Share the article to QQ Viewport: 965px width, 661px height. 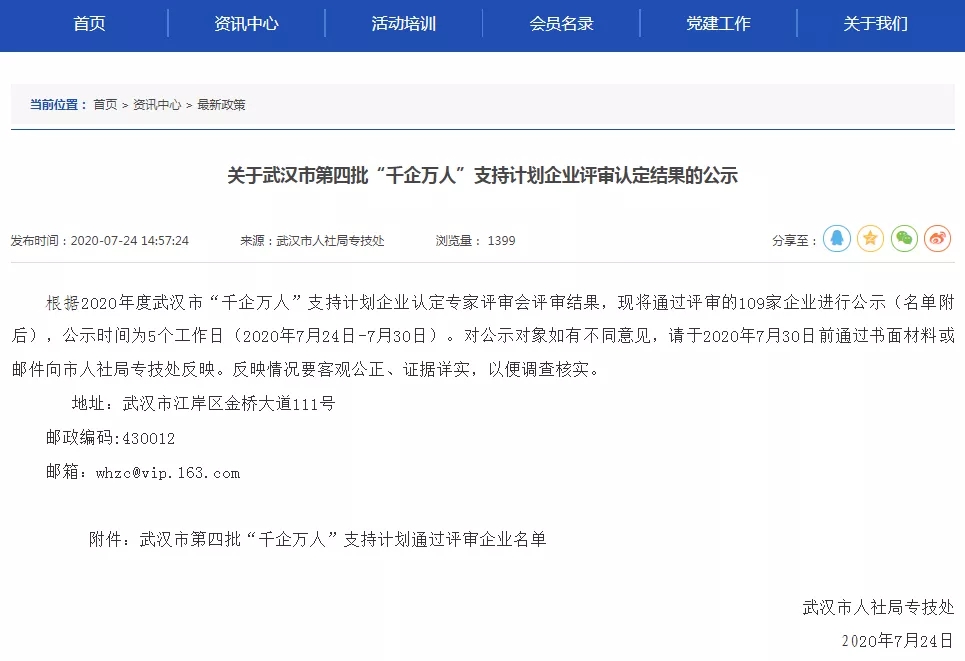pyautogui.click(x=837, y=238)
